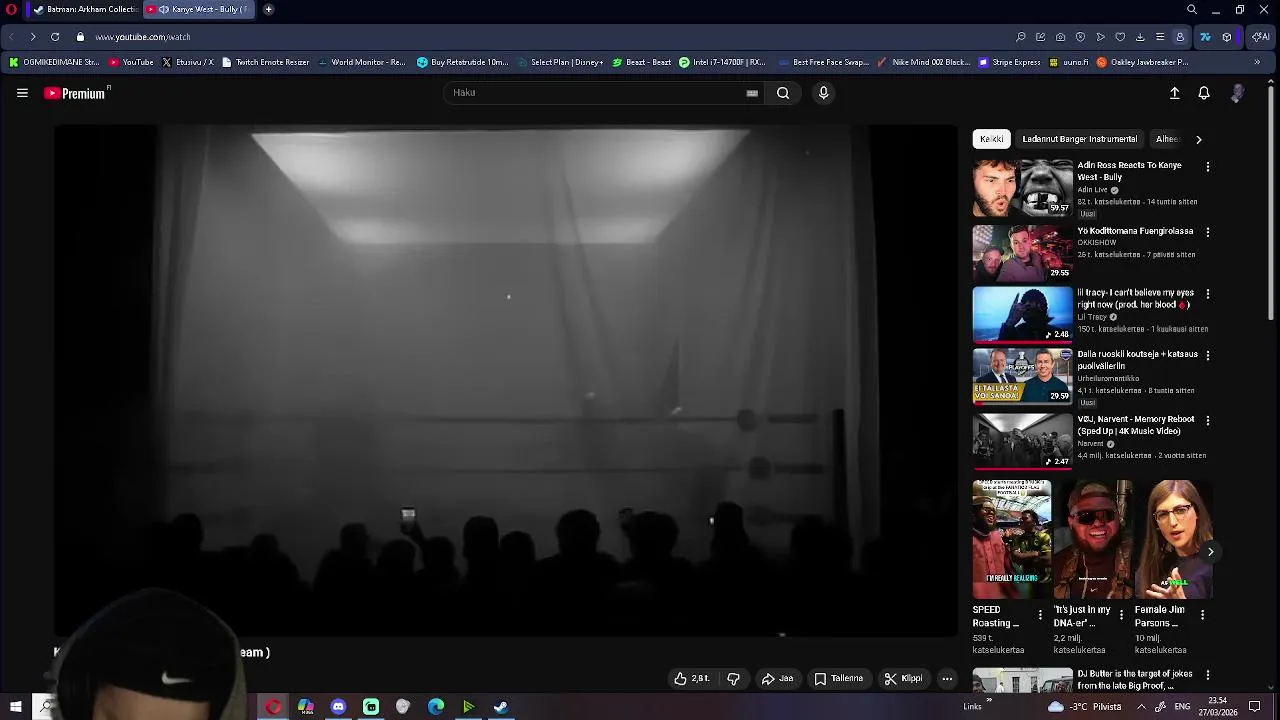Open Steam from the taskbar
Screen dimensions: 1280x720
[501, 707]
